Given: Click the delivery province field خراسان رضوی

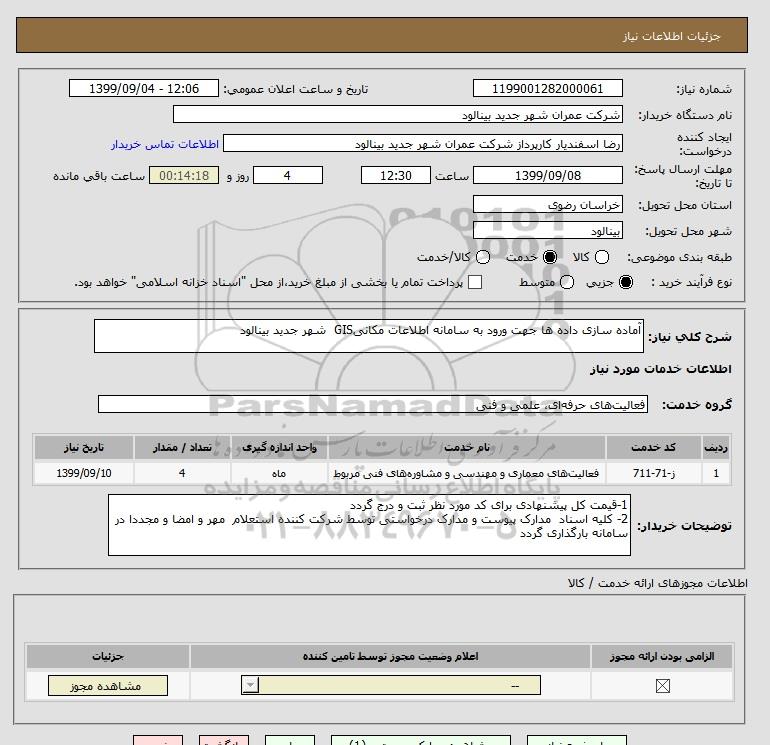Looking at the screenshot, I should click(x=548, y=204).
